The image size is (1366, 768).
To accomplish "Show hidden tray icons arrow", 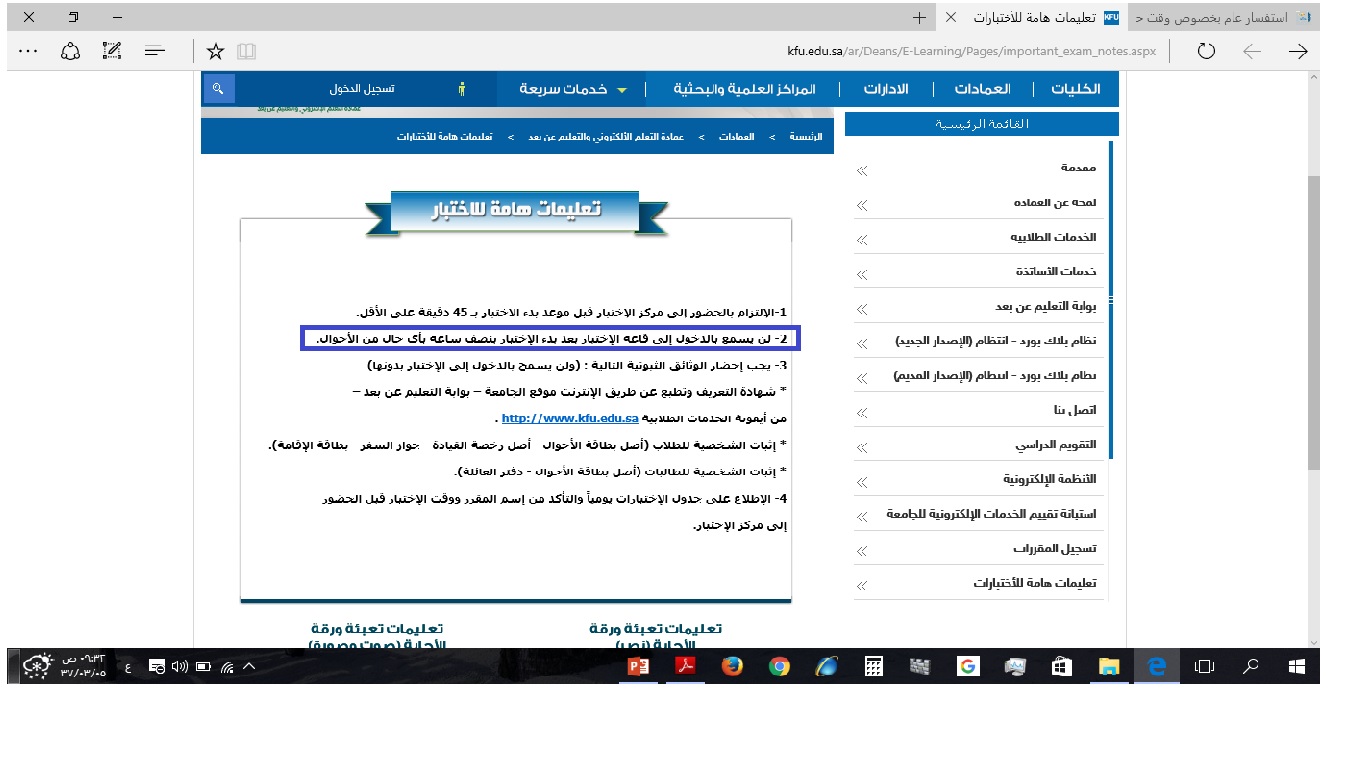I will point(249,667).
